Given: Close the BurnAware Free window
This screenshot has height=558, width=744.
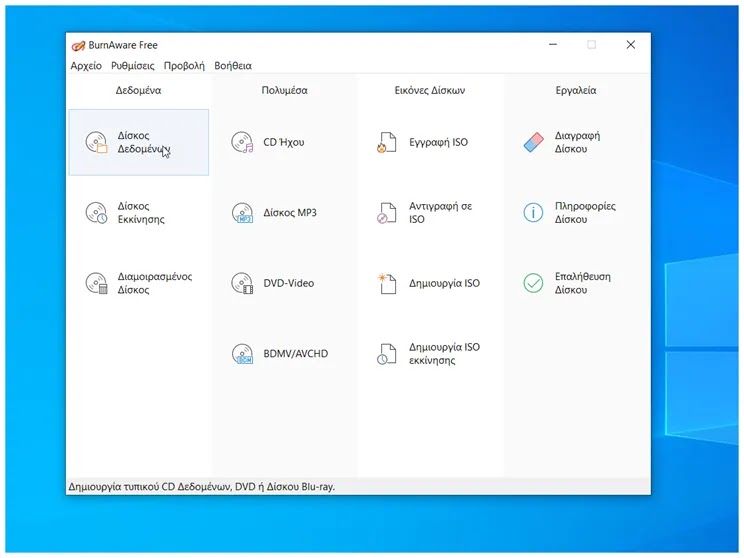Looking at the screenshot, I should [631, 45].
